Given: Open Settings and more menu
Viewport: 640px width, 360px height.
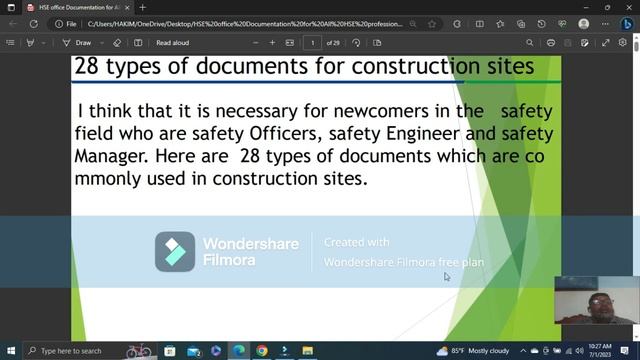Looking at the screenshot, I should (x=605, y=24).
